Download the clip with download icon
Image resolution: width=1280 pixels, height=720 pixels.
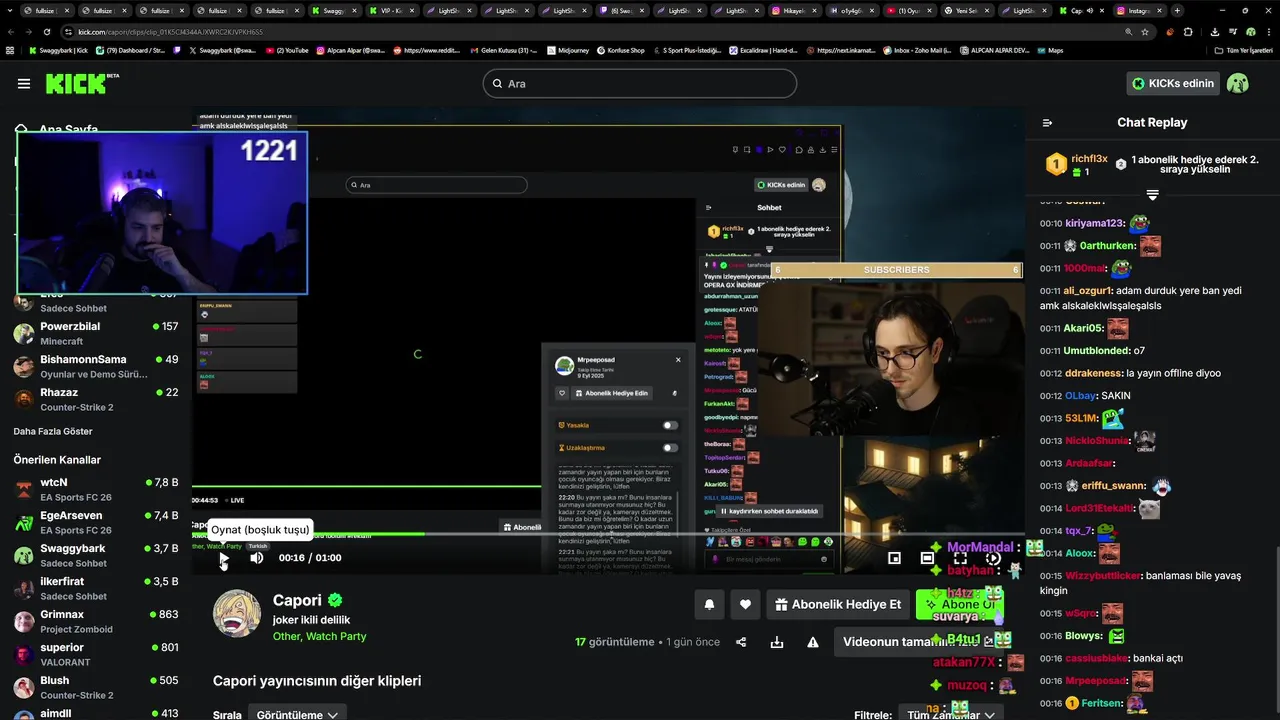coord(777,642)
